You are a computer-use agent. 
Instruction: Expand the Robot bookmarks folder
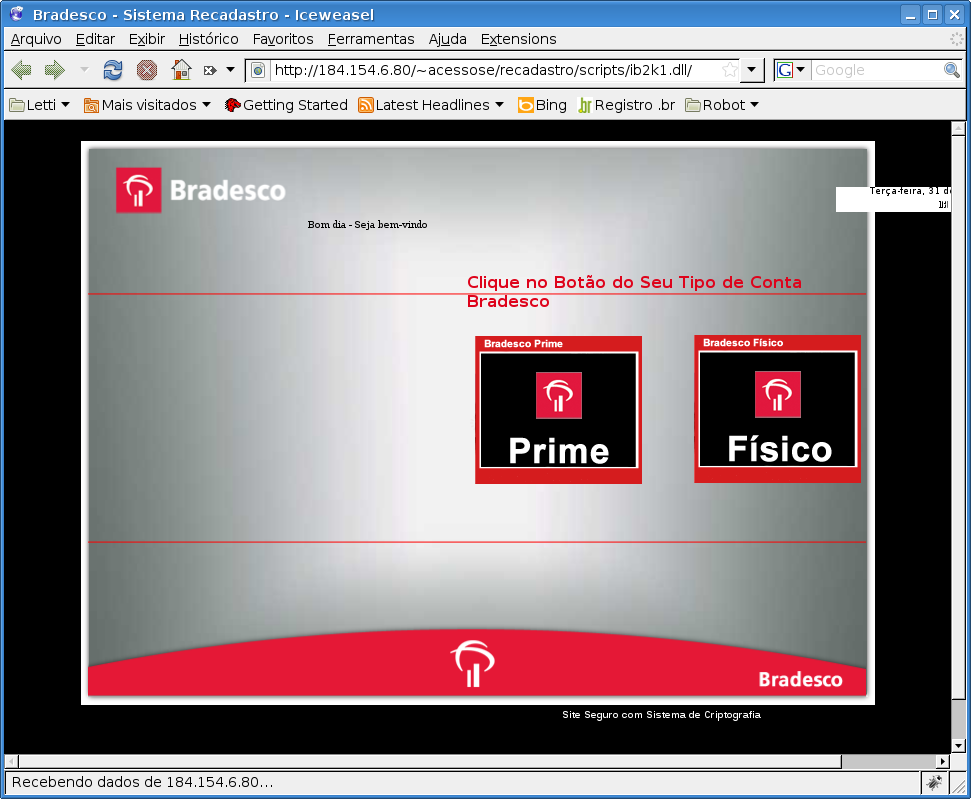point(722,105)
